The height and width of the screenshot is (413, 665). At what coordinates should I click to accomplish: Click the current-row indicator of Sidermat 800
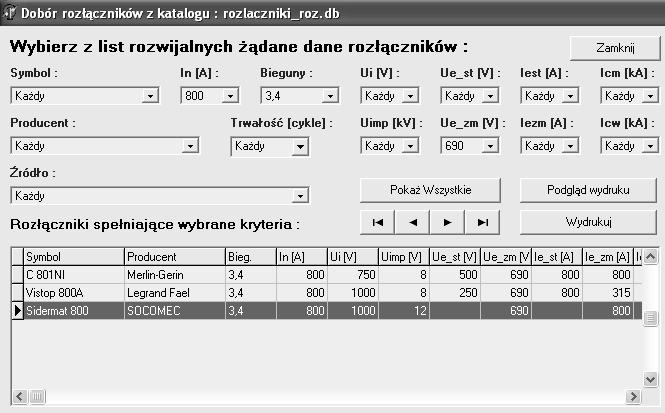click(x=17, y=311)
